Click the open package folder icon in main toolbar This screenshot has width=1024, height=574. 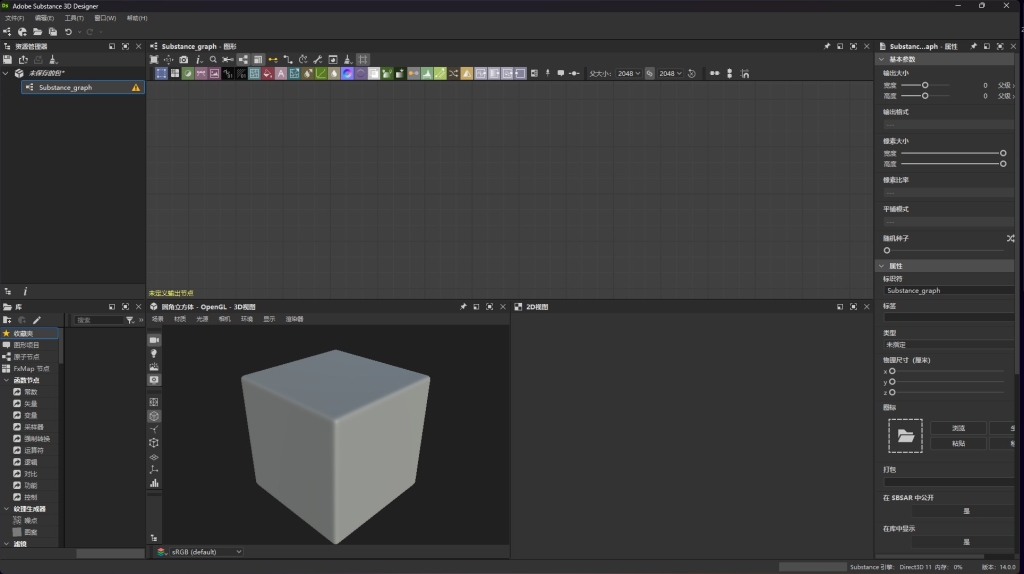[x=37, y=31]
